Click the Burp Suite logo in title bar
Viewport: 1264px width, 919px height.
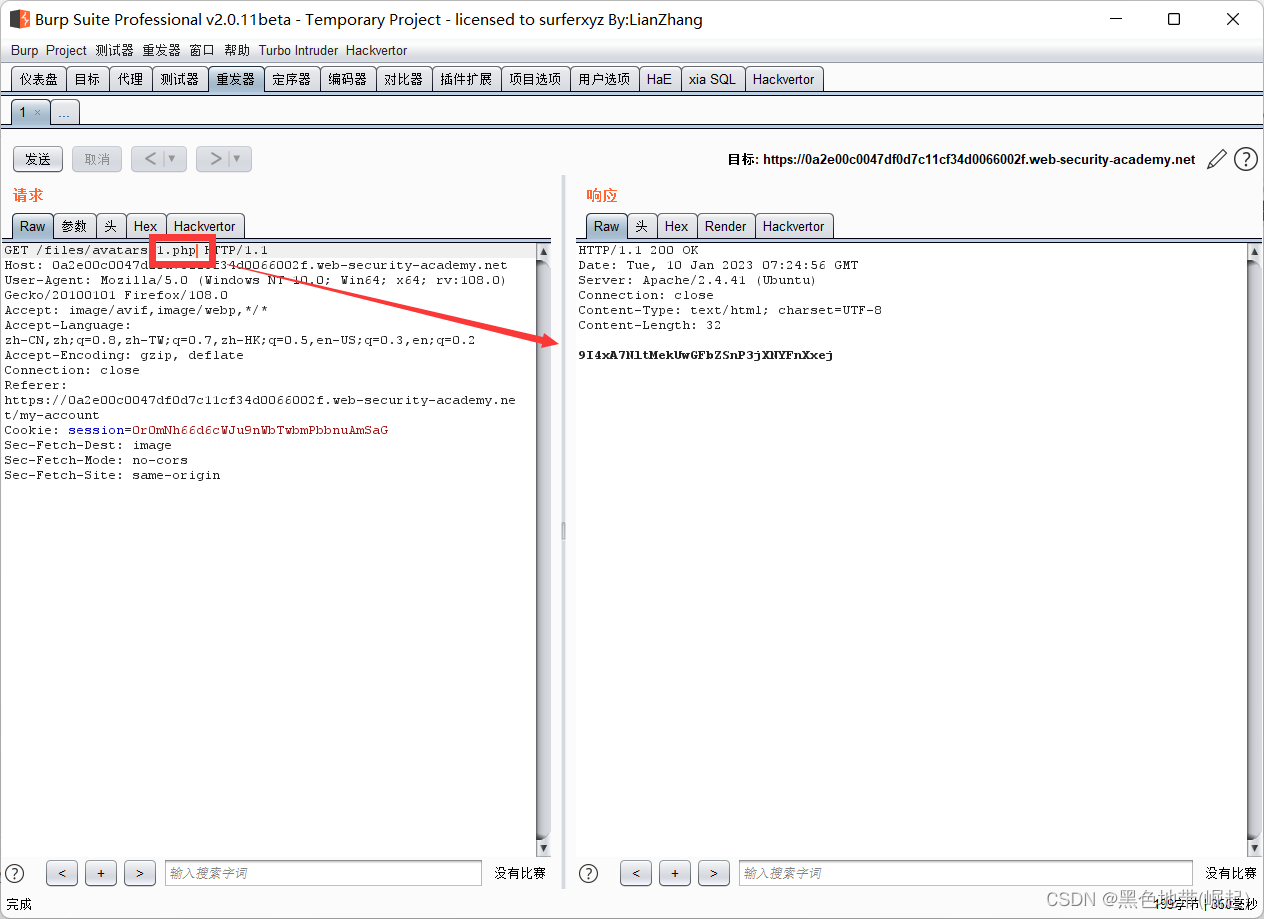(x=20, y=19)
